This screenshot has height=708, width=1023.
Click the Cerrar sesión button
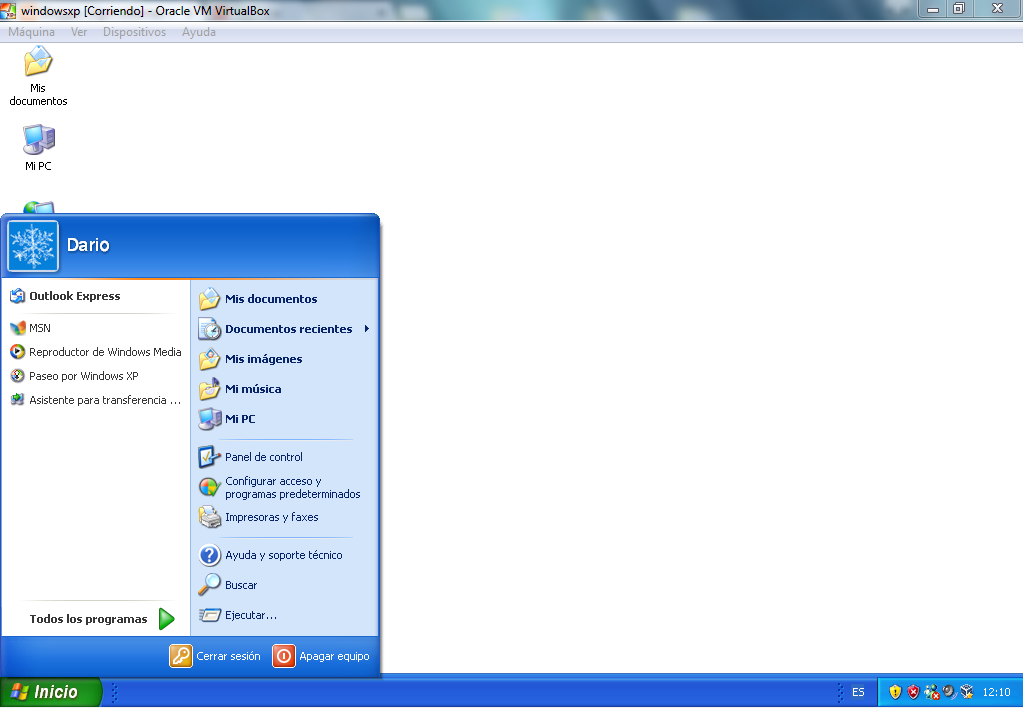215,656
